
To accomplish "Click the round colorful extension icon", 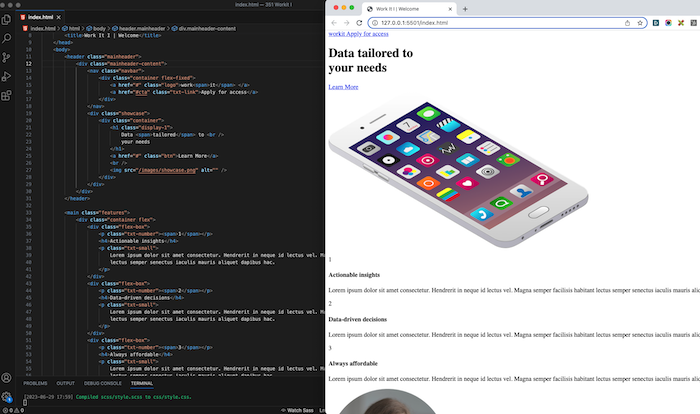I will (668, 23).
